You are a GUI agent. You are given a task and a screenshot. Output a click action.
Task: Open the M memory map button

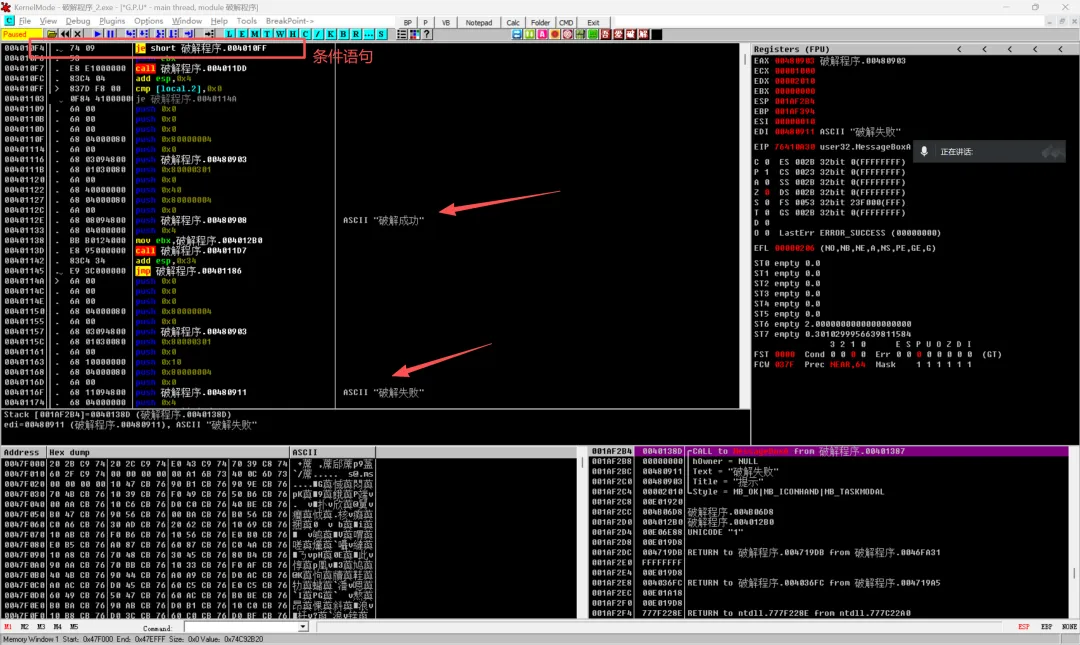click(254, 34)
